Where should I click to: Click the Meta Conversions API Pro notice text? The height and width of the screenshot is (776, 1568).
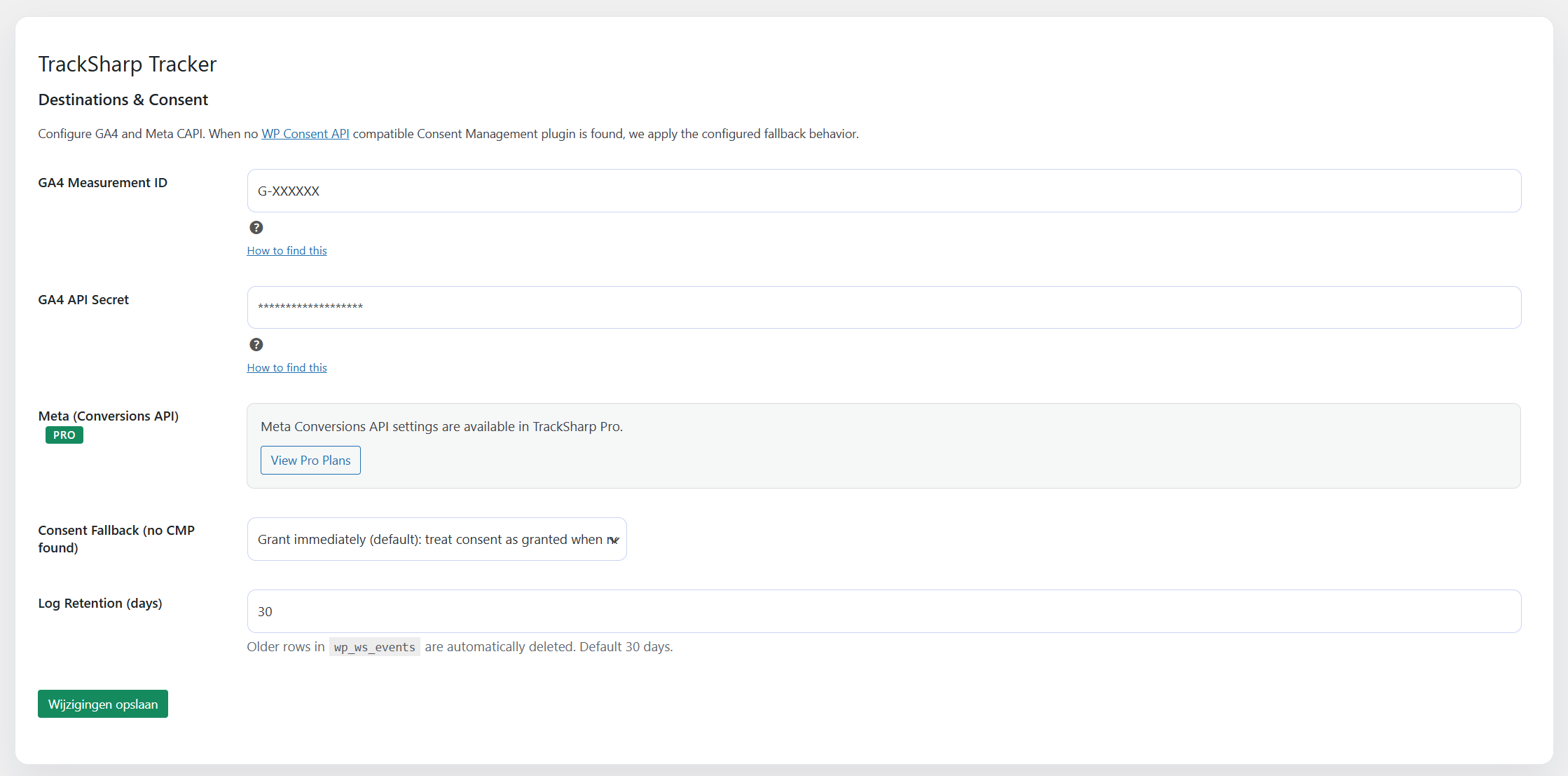pyautogui.click(x=441, y=426)
